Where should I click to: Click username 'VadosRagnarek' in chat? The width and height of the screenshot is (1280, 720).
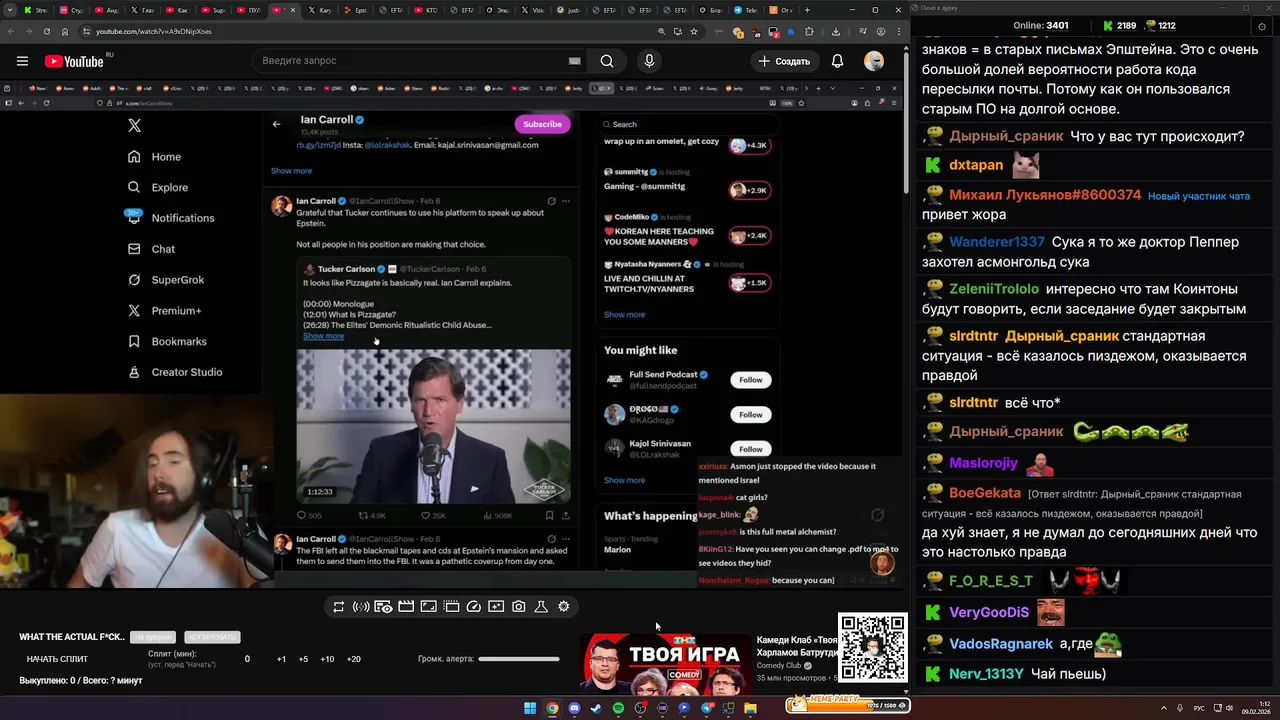point(1001,644)
